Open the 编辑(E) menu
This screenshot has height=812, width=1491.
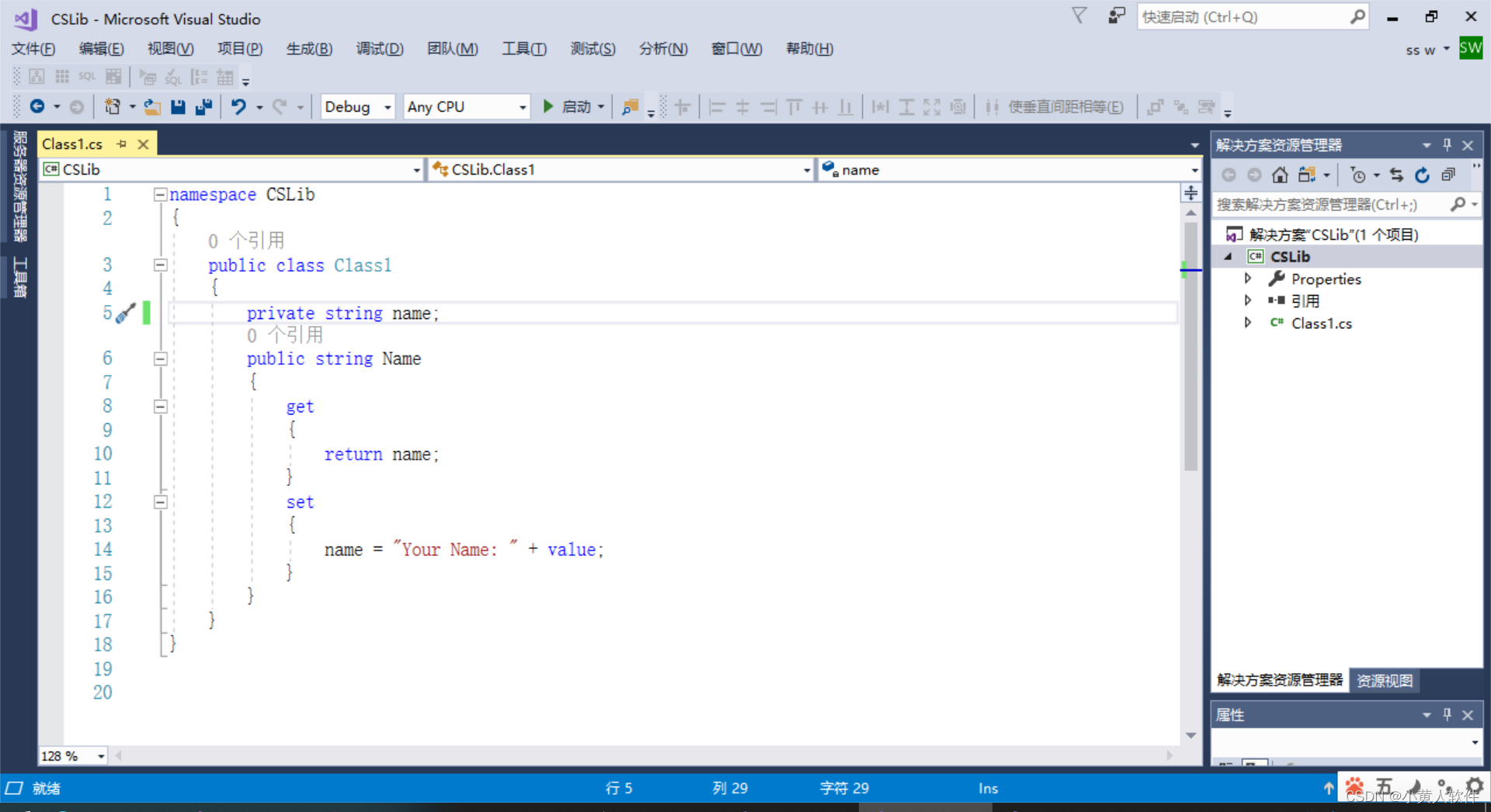click(x=102, y=49)
